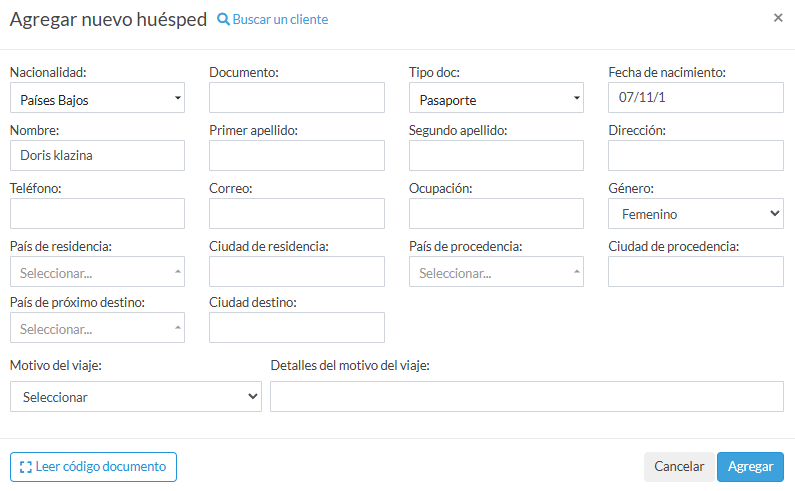Focus the Nombre field containing Doris klazina
The height and width of the screenshot is (491, 795).
click(x=97, y=156)
